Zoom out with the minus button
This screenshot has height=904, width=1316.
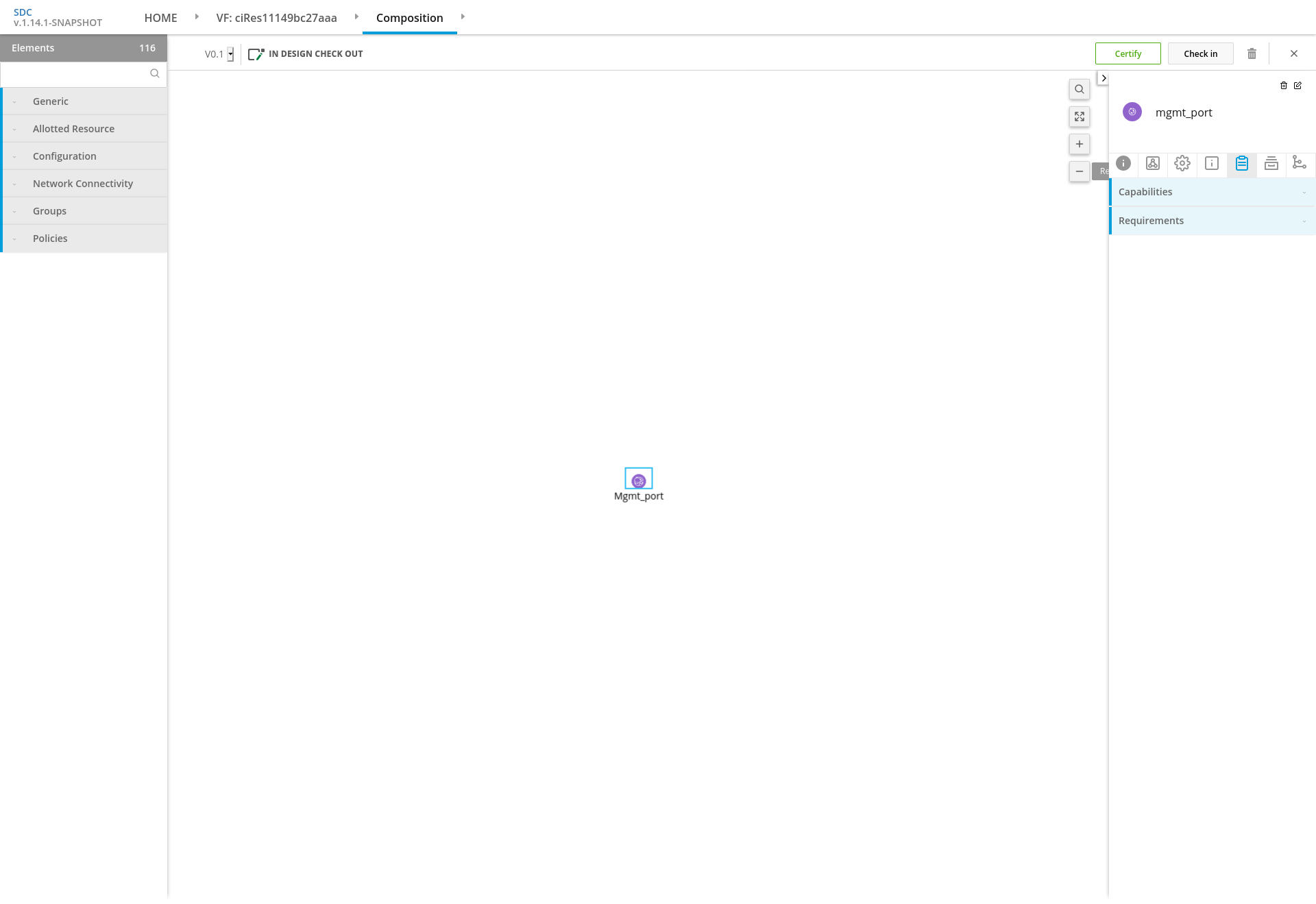(x=1079, y=171)
